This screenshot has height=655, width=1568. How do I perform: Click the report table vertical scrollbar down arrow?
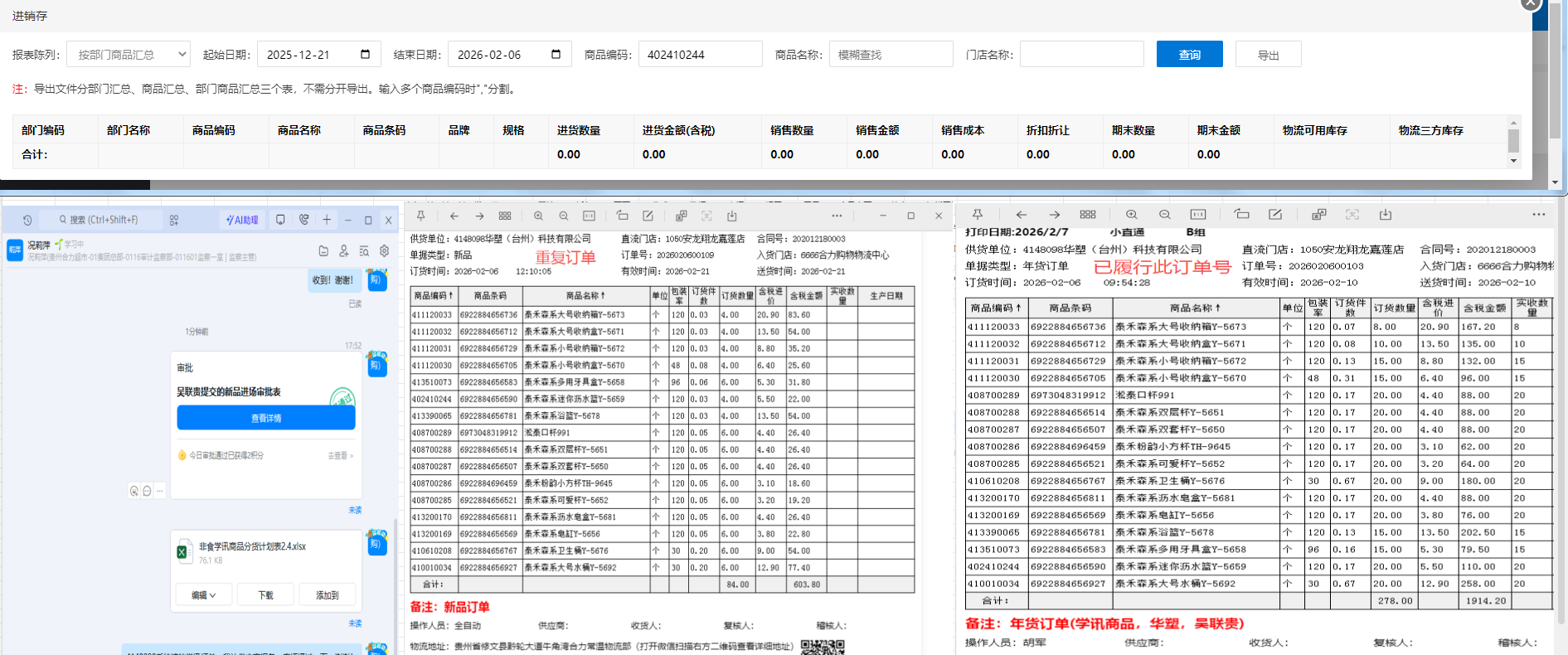click(1513, 161)
